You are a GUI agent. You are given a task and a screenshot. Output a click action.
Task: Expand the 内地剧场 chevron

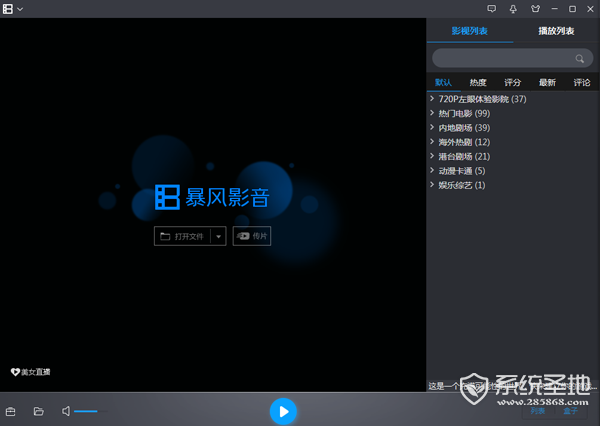[432, 127]
